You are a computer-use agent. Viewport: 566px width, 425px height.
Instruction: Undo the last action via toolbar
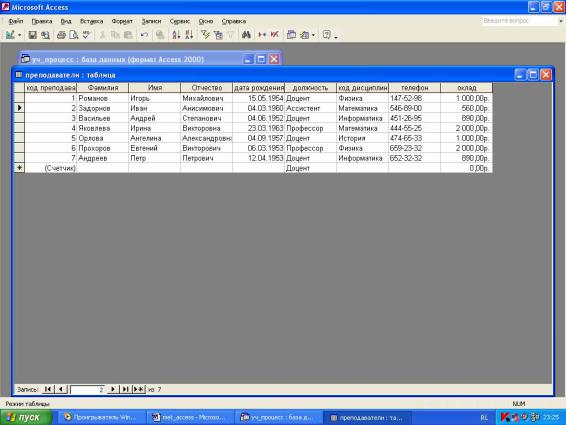144,35
